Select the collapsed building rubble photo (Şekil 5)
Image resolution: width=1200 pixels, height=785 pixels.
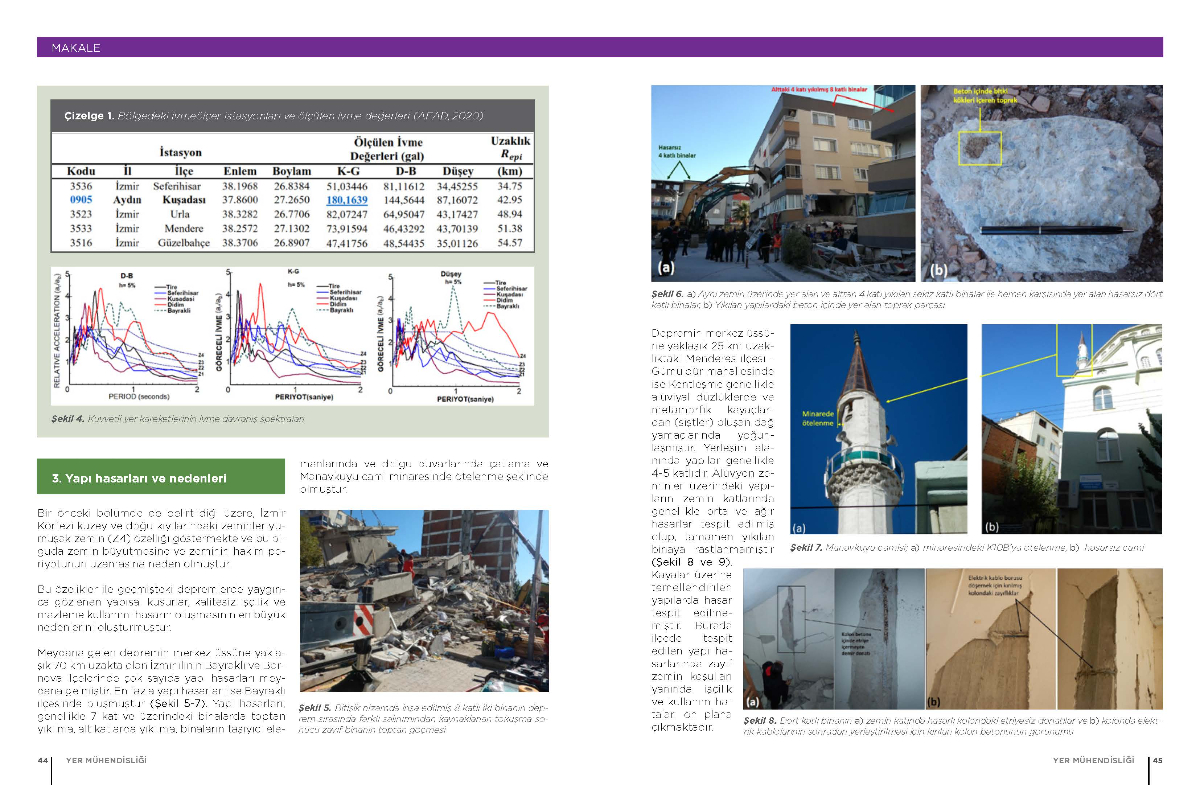tap(424, 603)
